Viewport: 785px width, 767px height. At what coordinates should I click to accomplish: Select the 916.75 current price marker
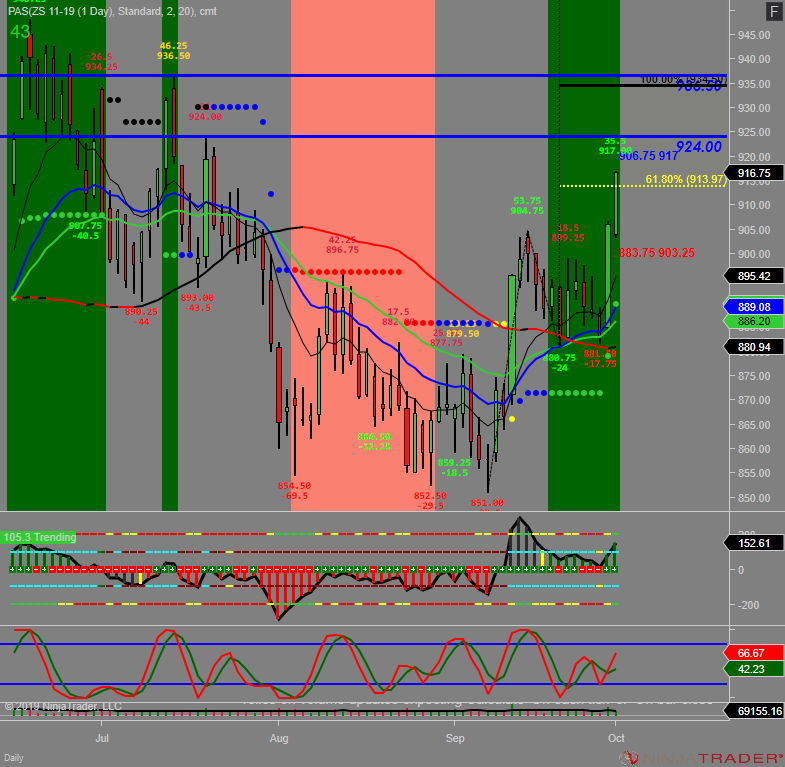click(x=753, y=173)
